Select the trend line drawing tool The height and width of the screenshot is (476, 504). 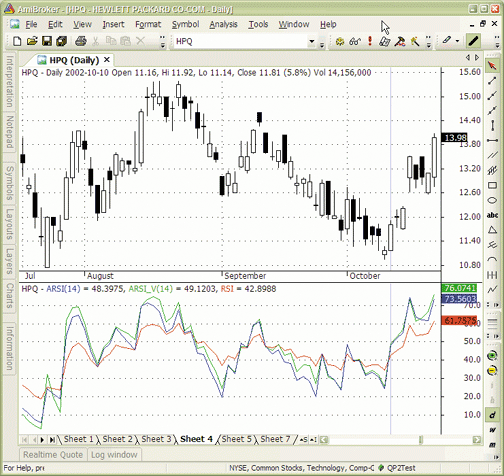point(492,81)
